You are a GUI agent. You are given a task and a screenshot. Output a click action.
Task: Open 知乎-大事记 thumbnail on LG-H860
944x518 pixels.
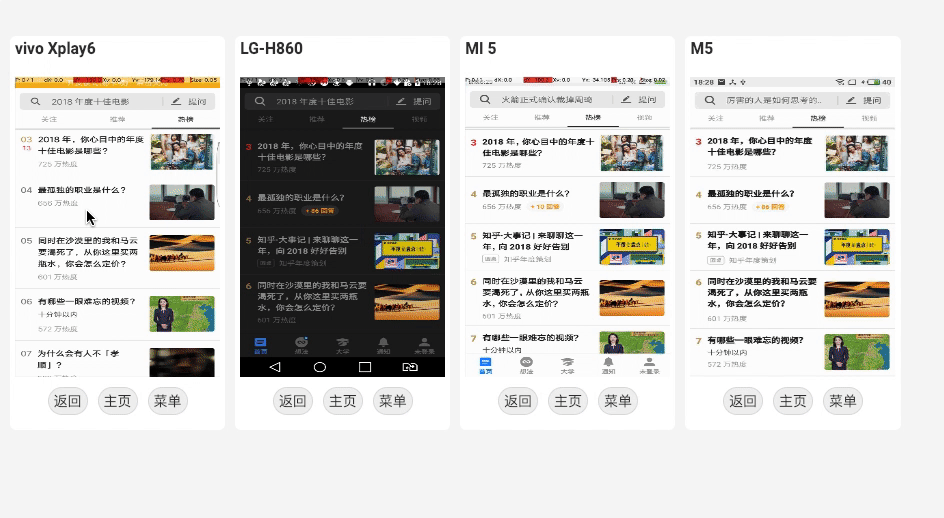407,251
